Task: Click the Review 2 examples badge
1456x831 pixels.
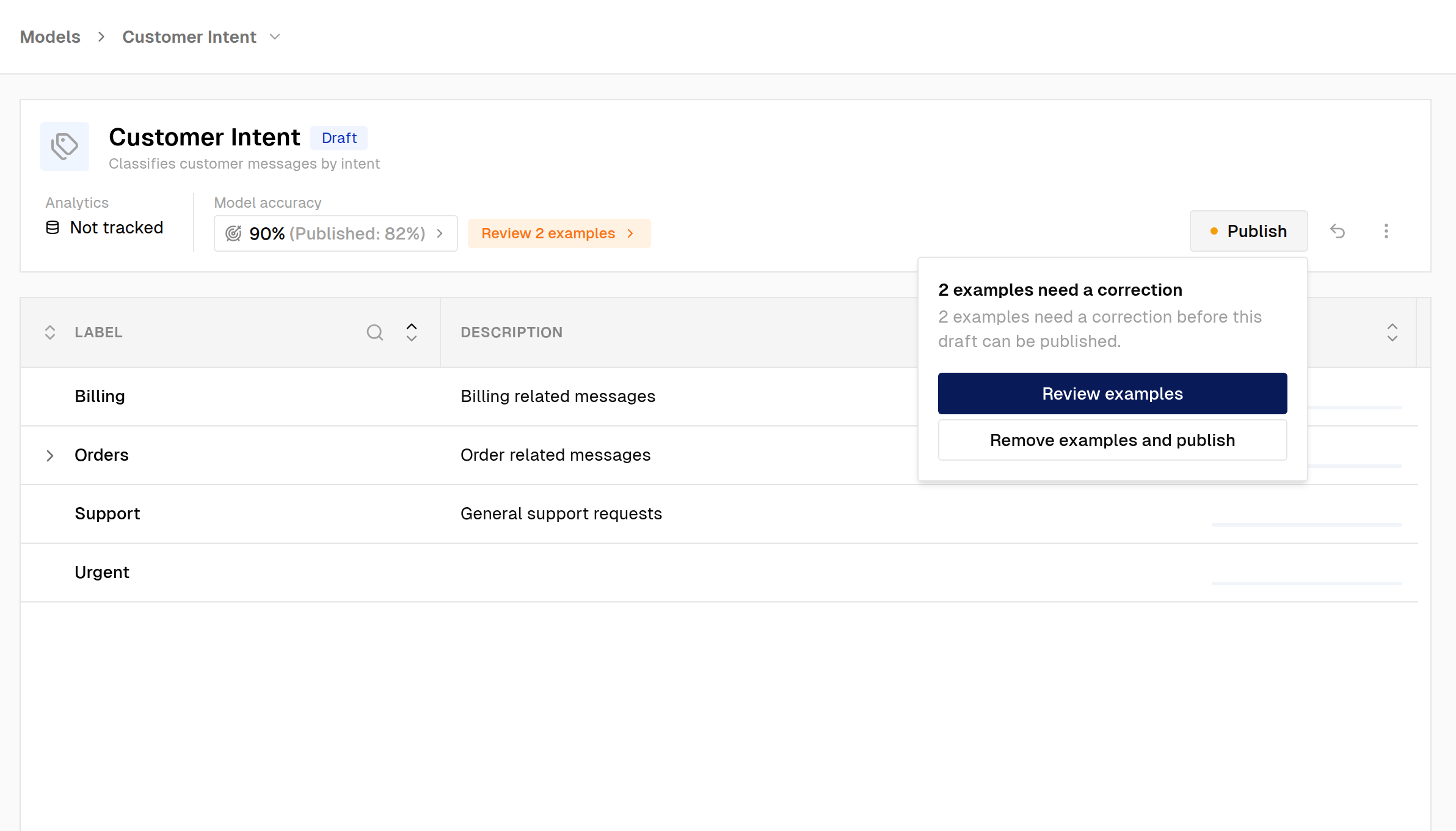Action: [x=559, y=233]
